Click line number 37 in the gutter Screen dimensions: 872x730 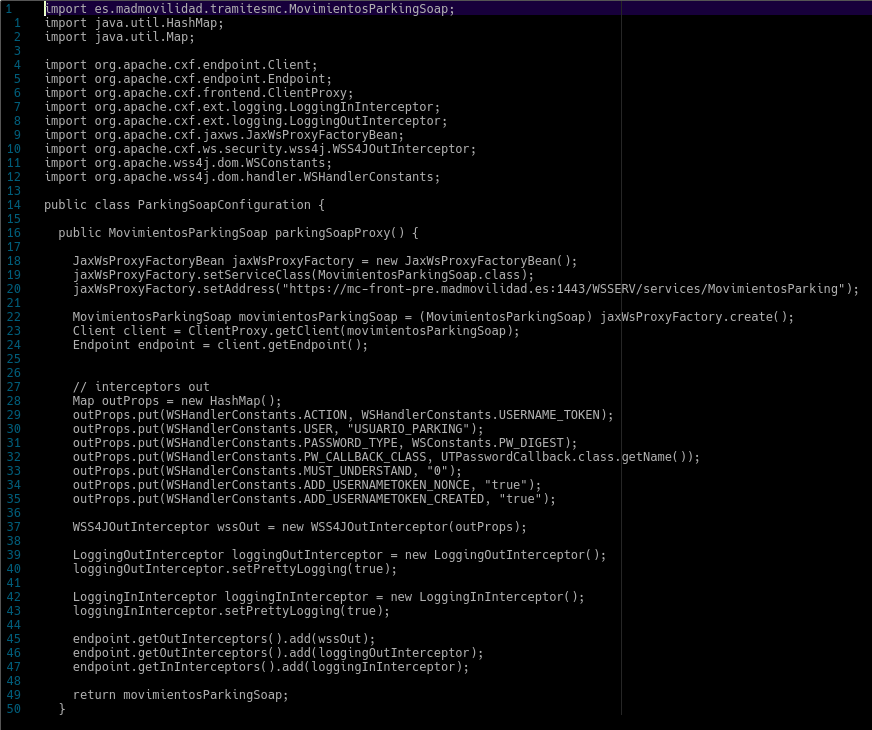coord(13,527)
